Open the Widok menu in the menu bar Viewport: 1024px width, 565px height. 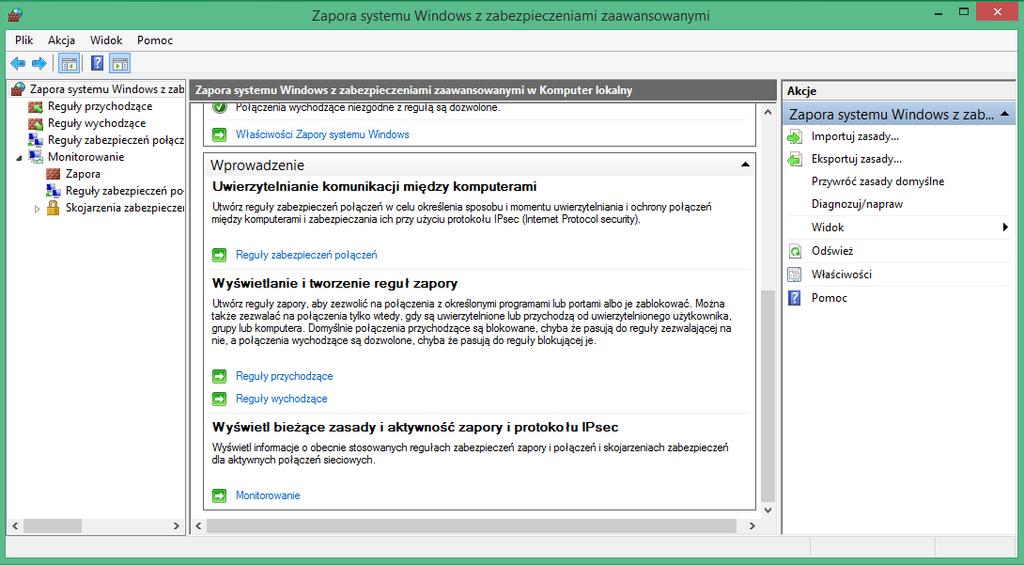(x=106, y=40)
